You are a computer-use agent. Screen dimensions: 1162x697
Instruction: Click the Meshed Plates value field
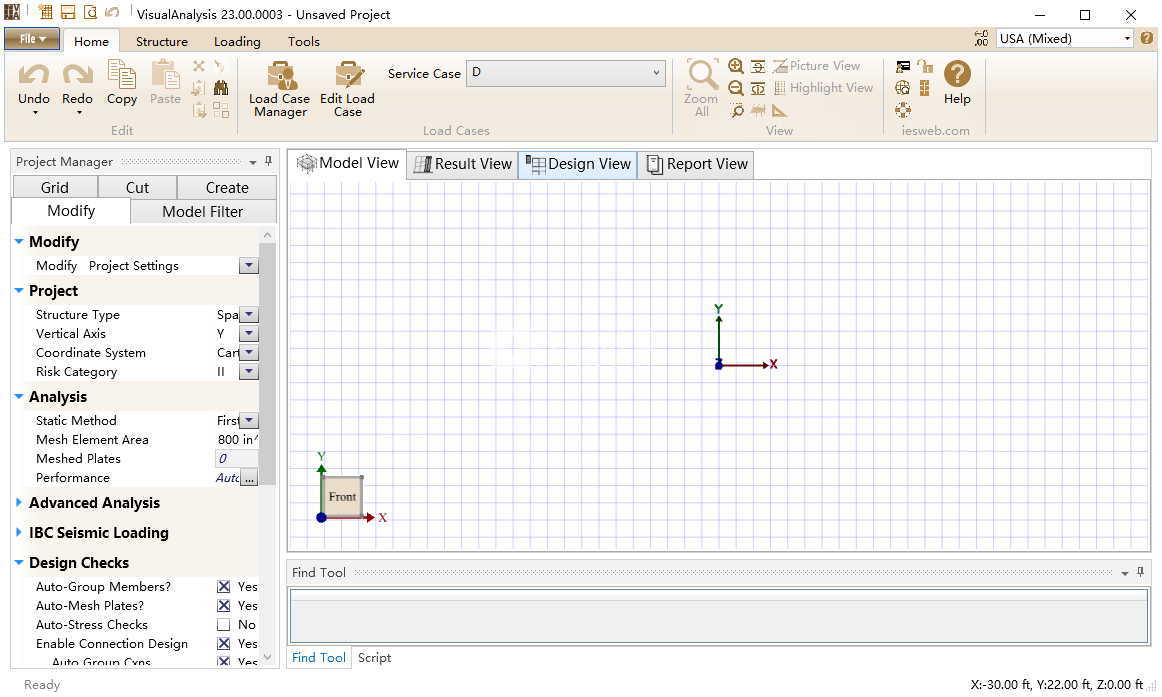236,459
